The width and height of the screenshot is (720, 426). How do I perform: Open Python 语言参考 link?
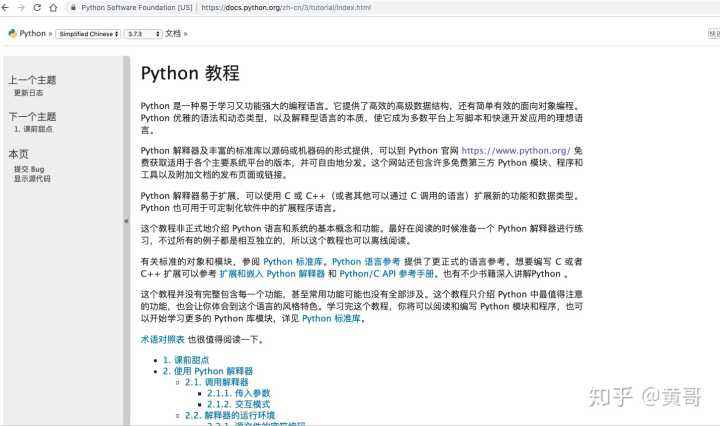coord(366,261)
